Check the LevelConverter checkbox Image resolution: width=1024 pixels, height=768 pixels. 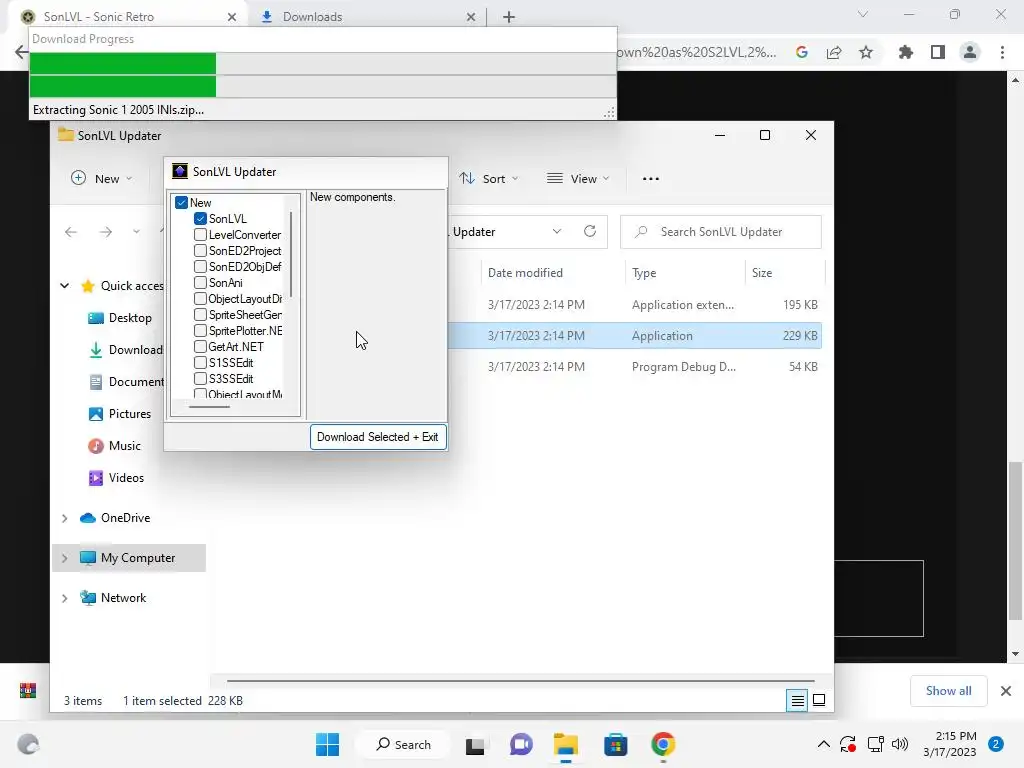pyautogui.click(x=200, y=234)
